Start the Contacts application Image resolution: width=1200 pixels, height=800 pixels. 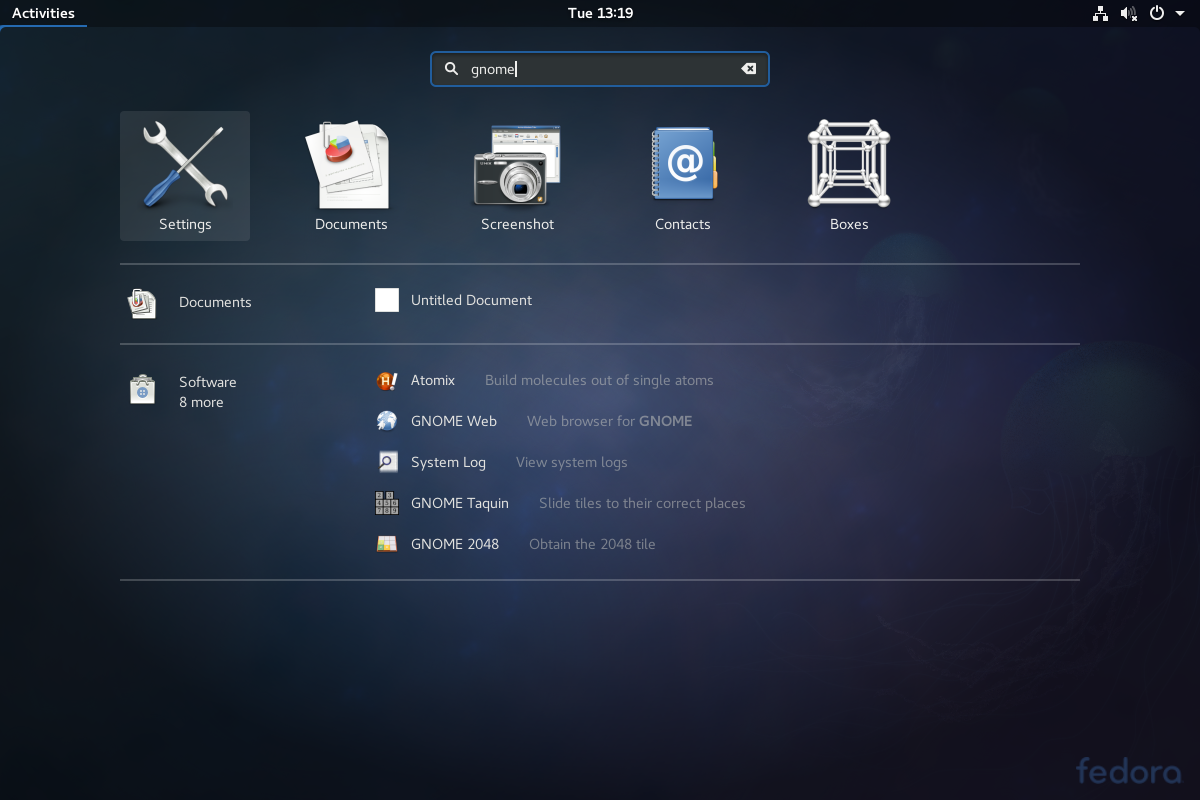coord(682,176)
